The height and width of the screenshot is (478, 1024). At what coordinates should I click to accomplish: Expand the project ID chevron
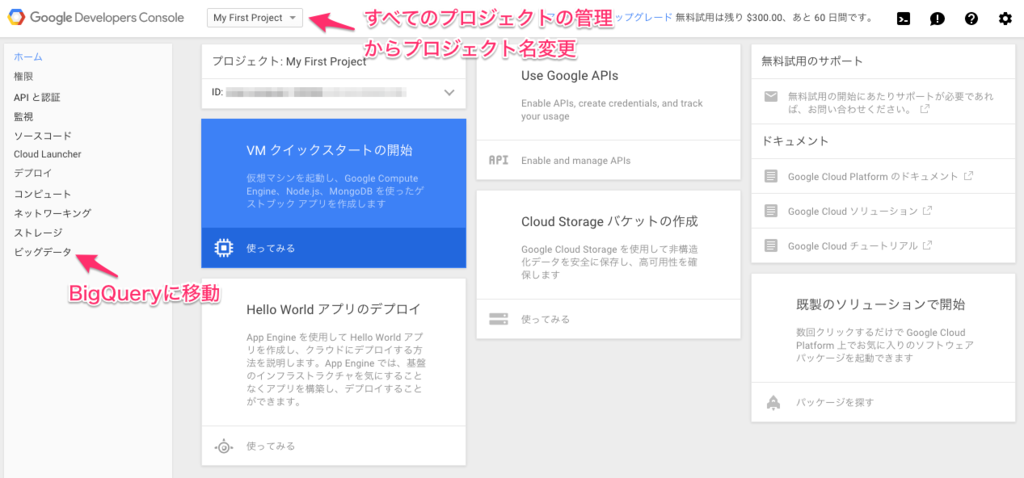pos(449,92)
